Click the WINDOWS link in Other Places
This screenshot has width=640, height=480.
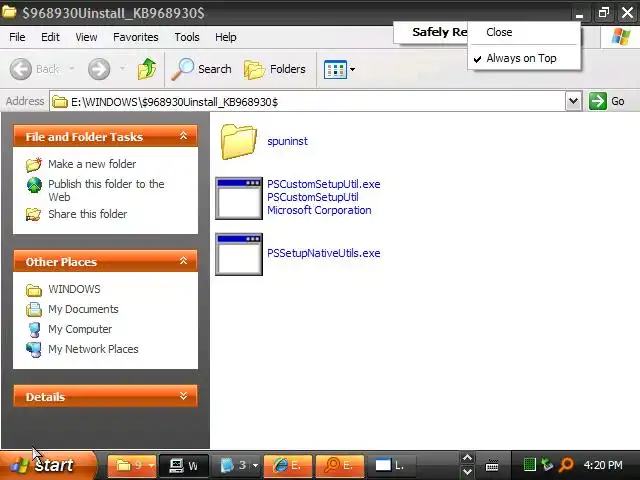74,289
